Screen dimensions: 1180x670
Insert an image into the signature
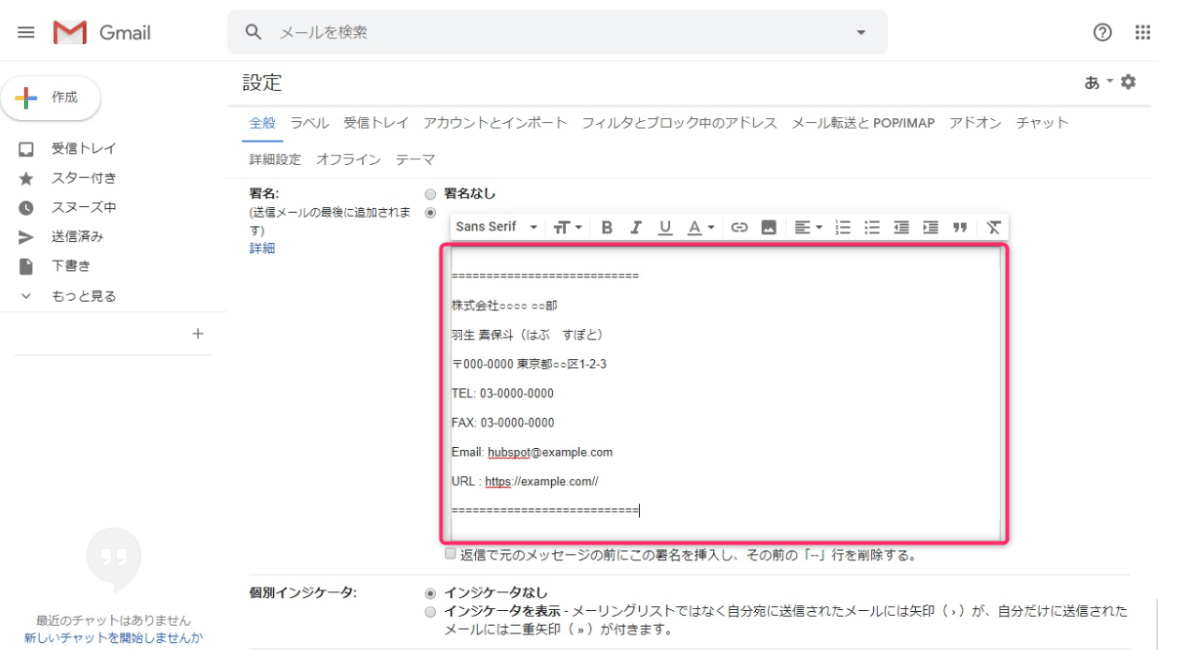767,227
